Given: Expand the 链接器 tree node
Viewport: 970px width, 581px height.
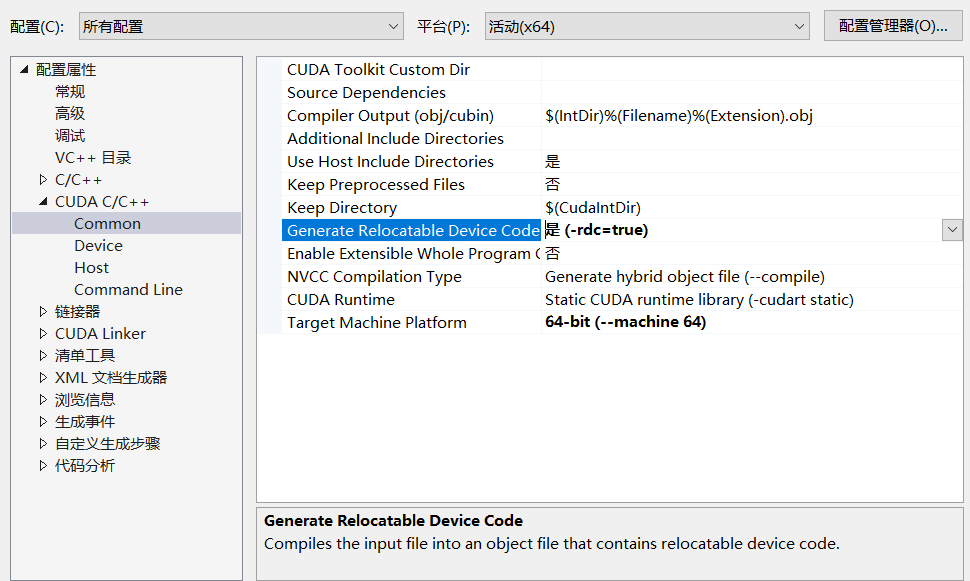Looking at the screenshot, I should (x=43, y=312).
